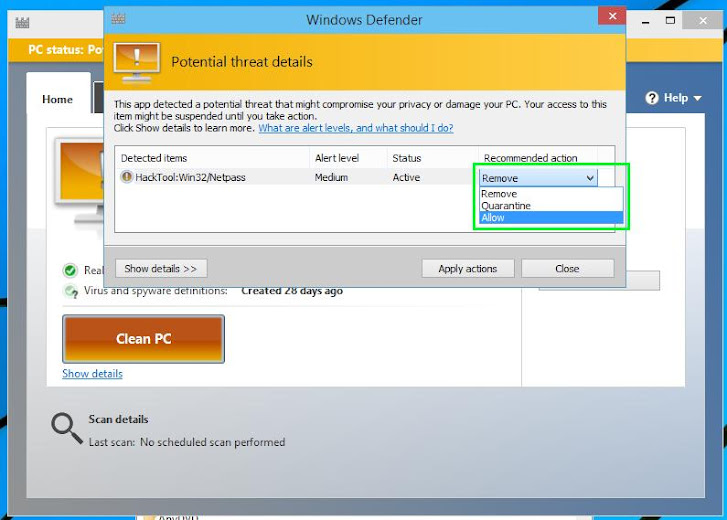Maximize the main Windows Defender window
727x520 pixels.
tap(670, 20)
